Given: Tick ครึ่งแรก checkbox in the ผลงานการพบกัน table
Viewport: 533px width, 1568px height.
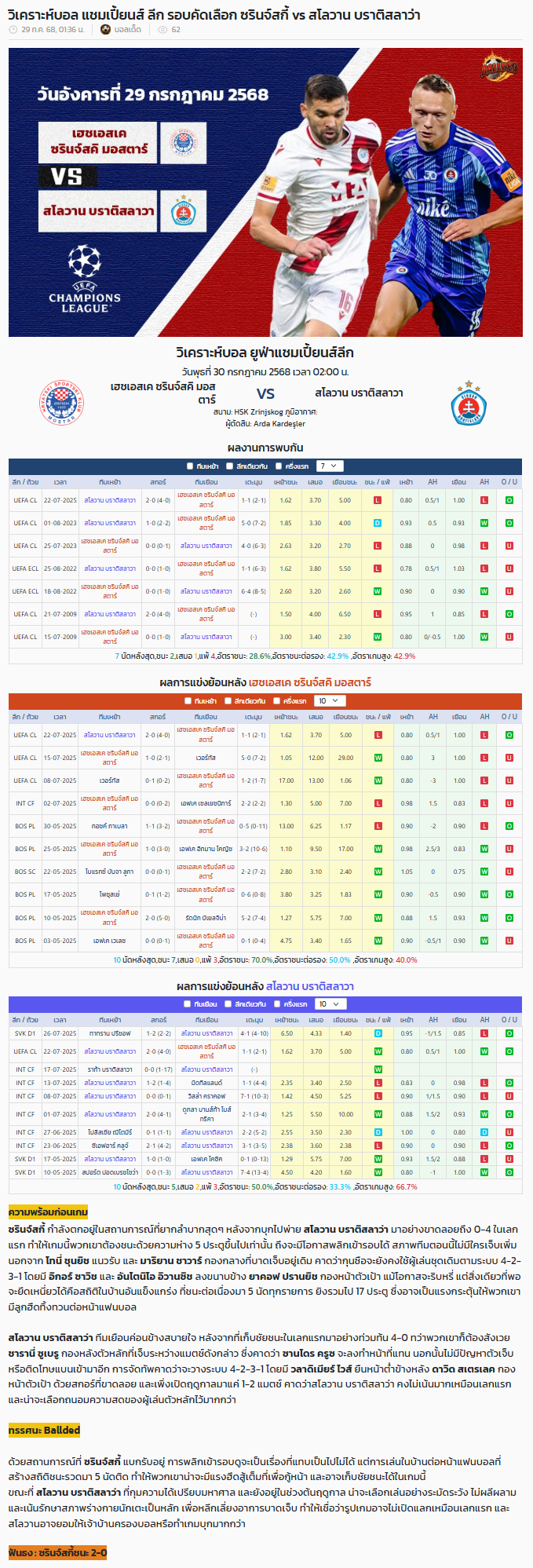Looking at the screenshot, I should (x=278, y=466).
